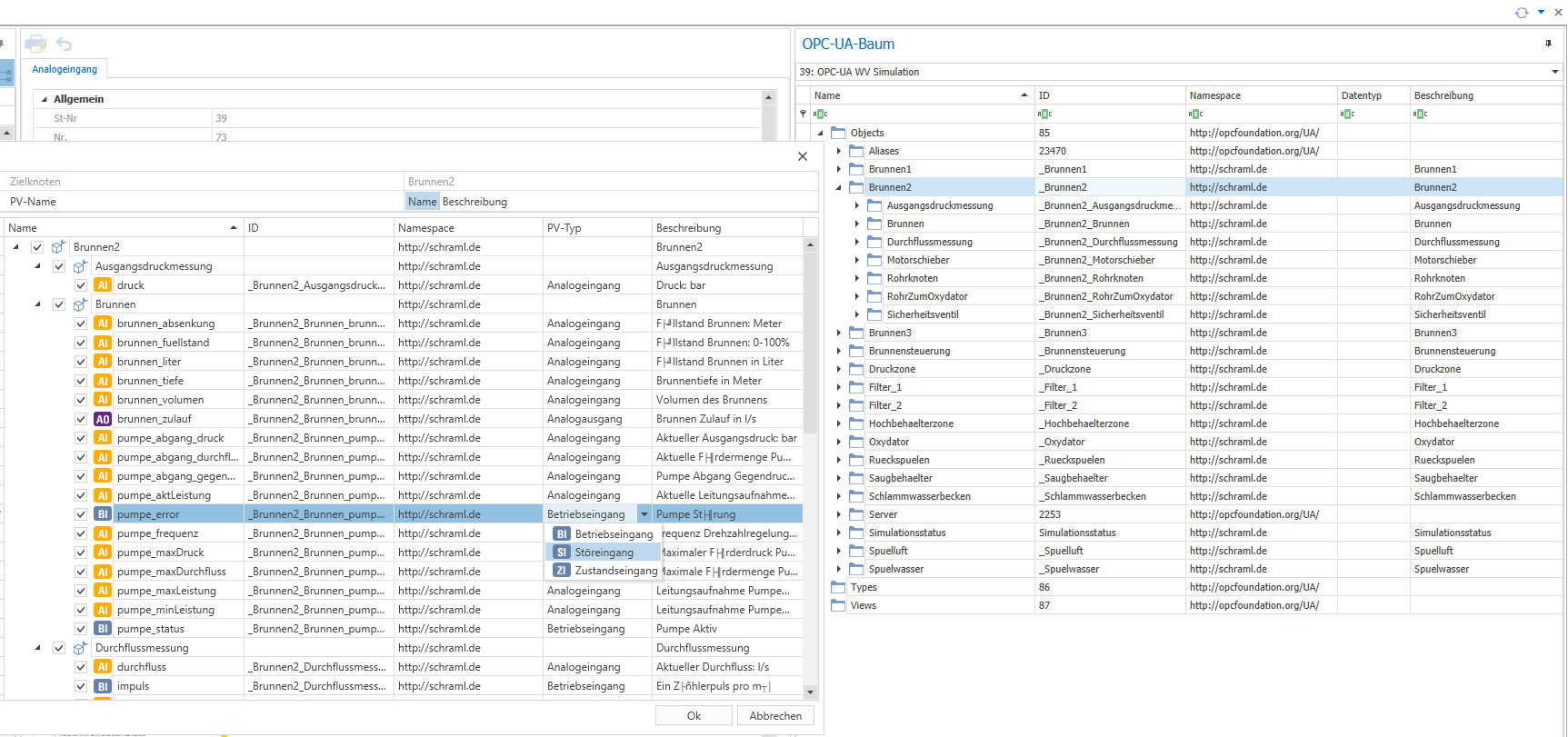The width and height of the screenshot is (1568, 737).
Task: Select Betriebseingang from the dropdown list
Action: (604, 534)
